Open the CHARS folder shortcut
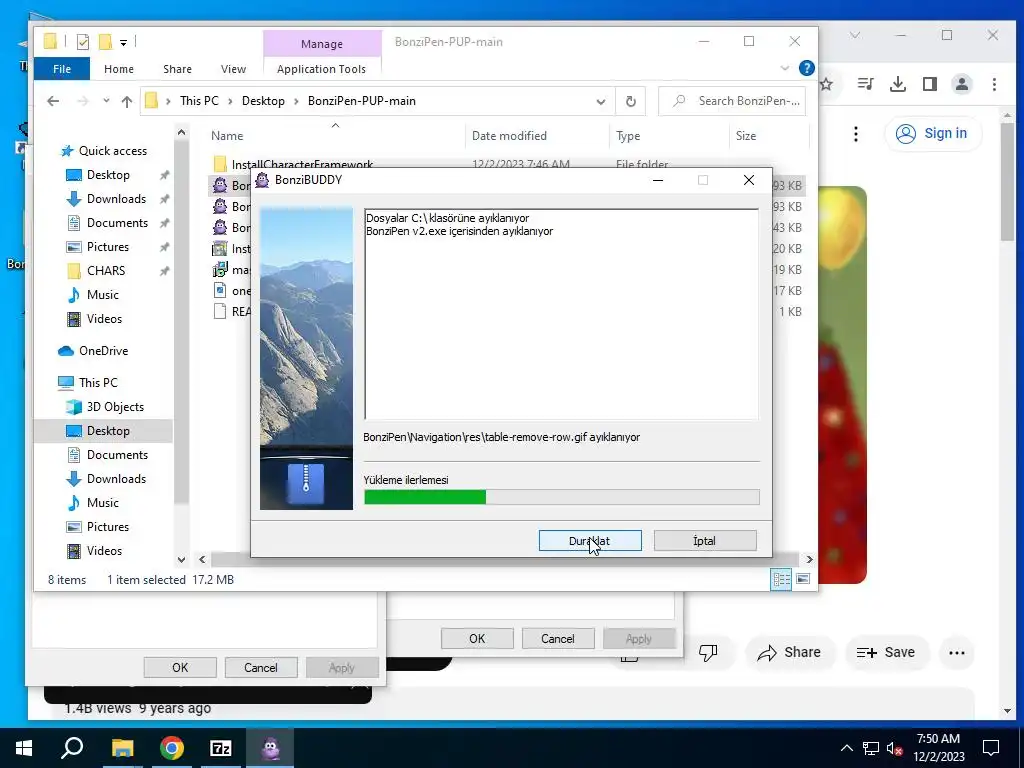Screen dimensions: 1024x768 (x=105, y=271)
